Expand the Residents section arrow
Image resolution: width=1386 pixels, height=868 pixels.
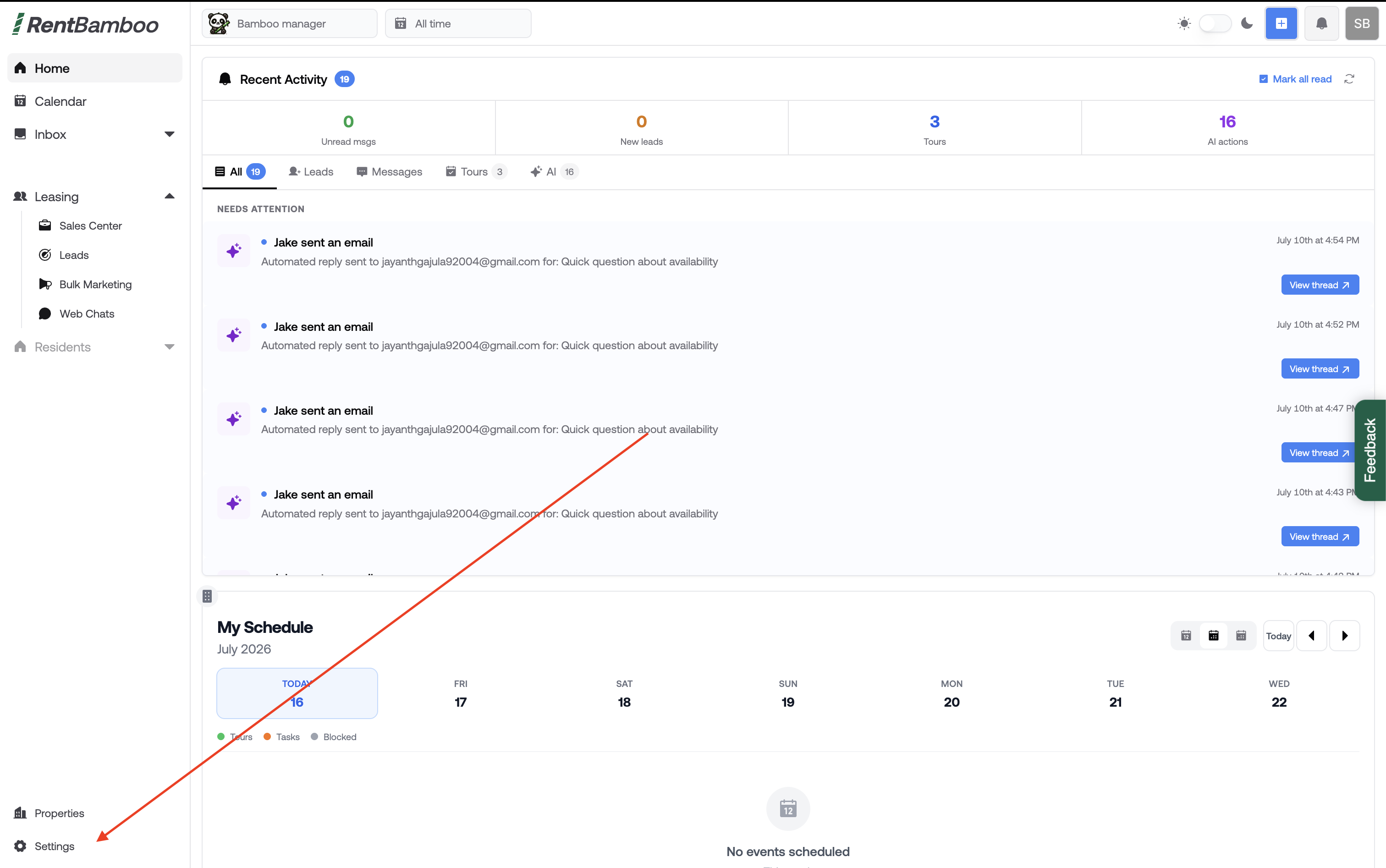coord(170,347)
